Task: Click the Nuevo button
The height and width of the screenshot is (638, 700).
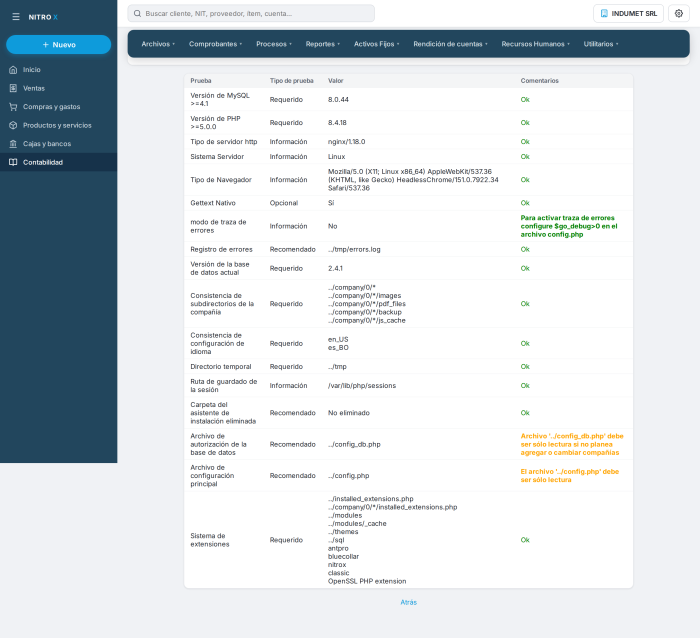Action: tap(58, 45)
